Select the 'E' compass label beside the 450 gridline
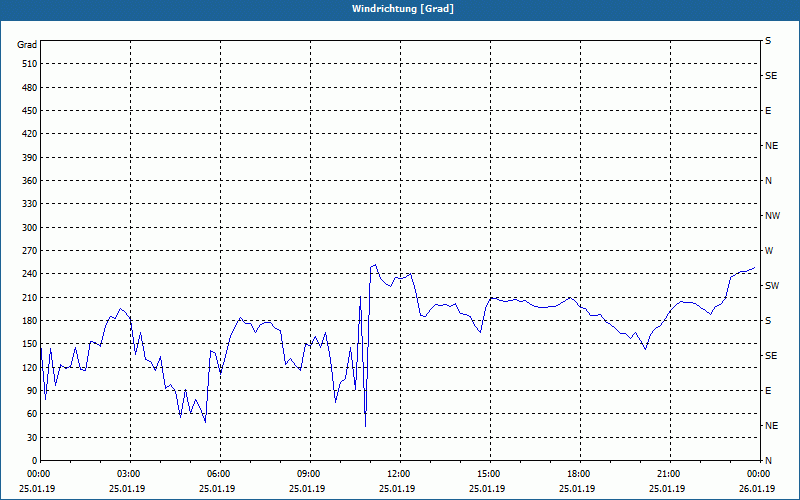Viewport: 800px width, 500px height. [768, 111]
